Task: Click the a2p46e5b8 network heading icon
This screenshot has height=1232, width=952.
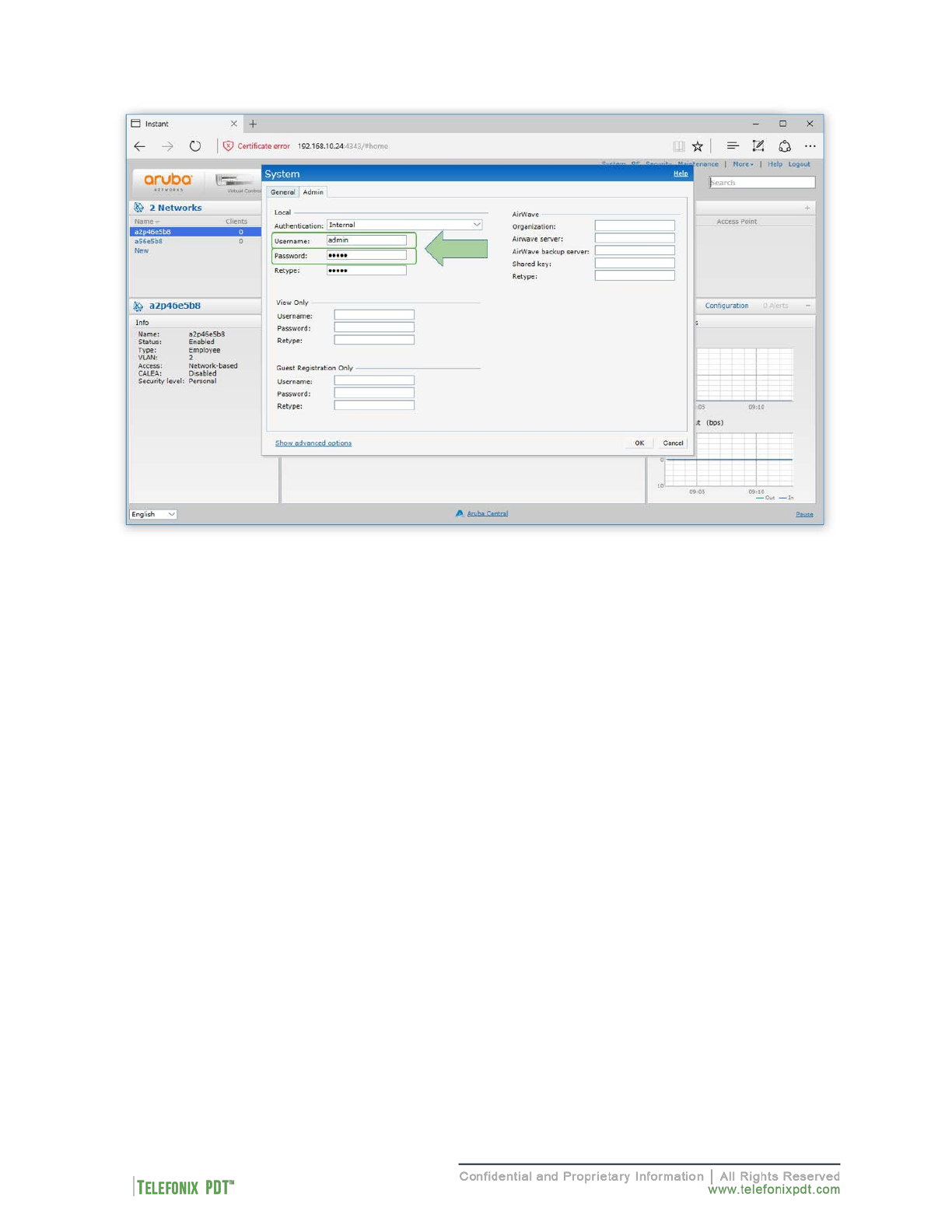Action: [138, 306]
